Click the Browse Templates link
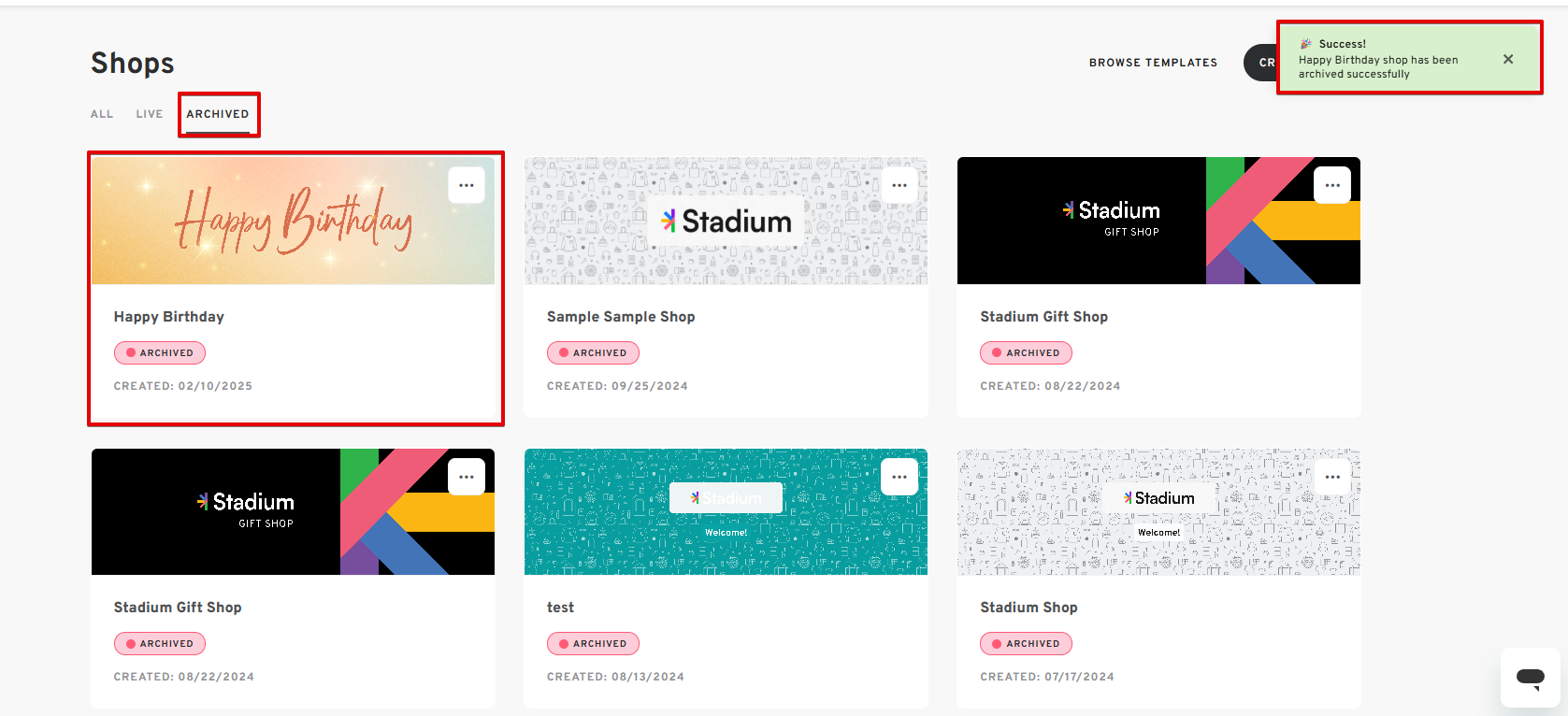 [x=1153, y=63]
